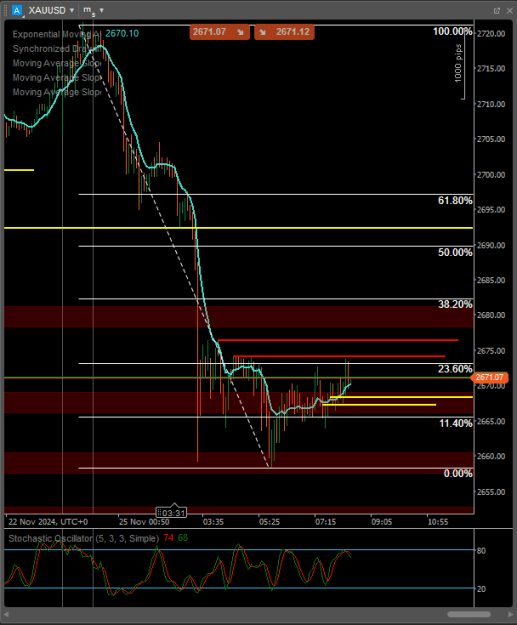Click the 20 level on the oscillator scale
The image size is (517, 625).
pyautogui.click(x=482, y=589)
